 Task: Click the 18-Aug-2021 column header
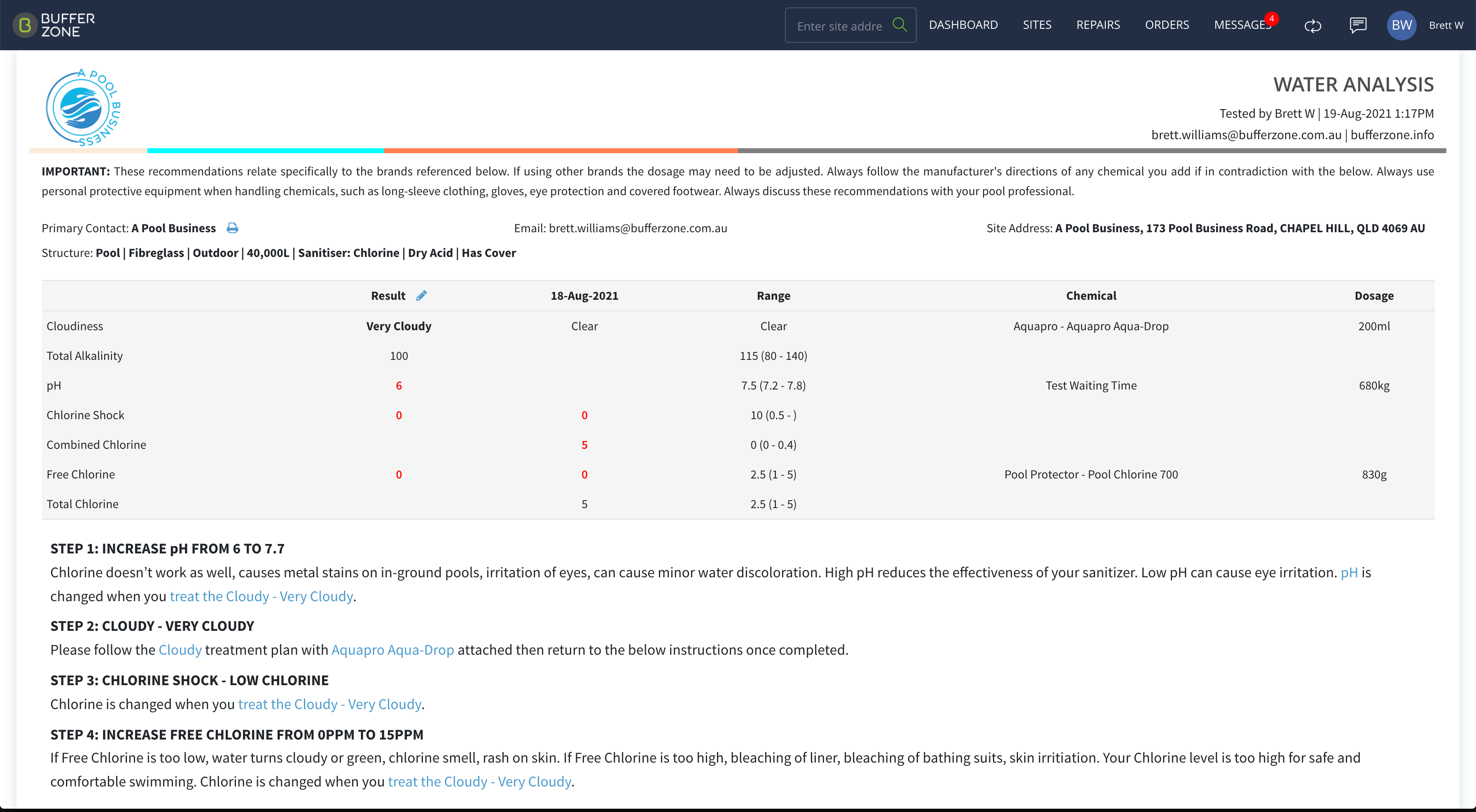tap(584, 296)
